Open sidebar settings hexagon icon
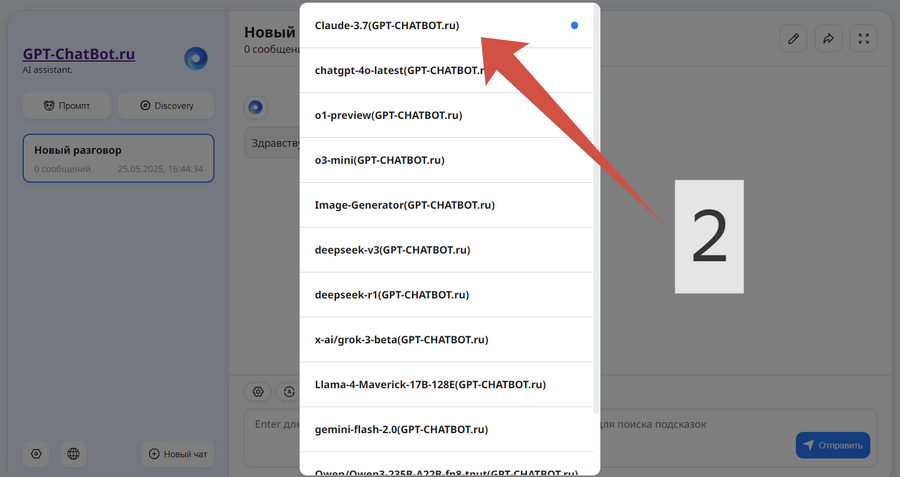900x477 pixels. (x=36, y=453)
